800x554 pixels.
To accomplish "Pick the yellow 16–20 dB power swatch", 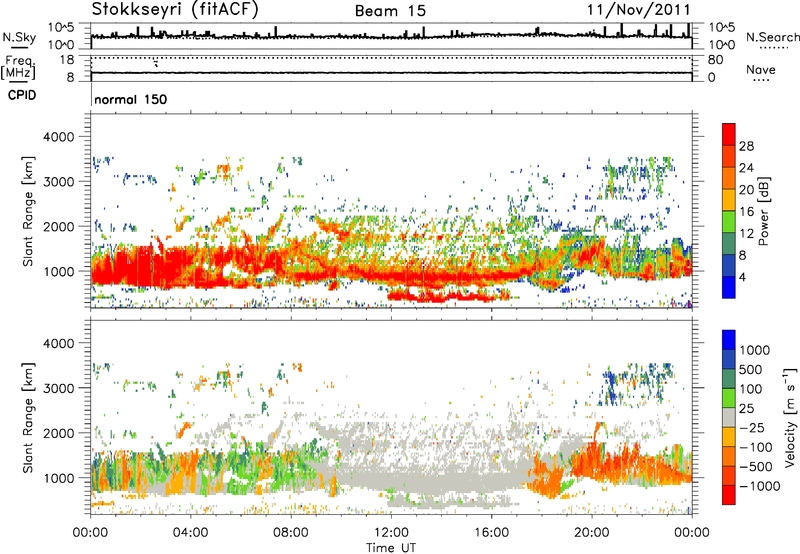I will [729, 200].
